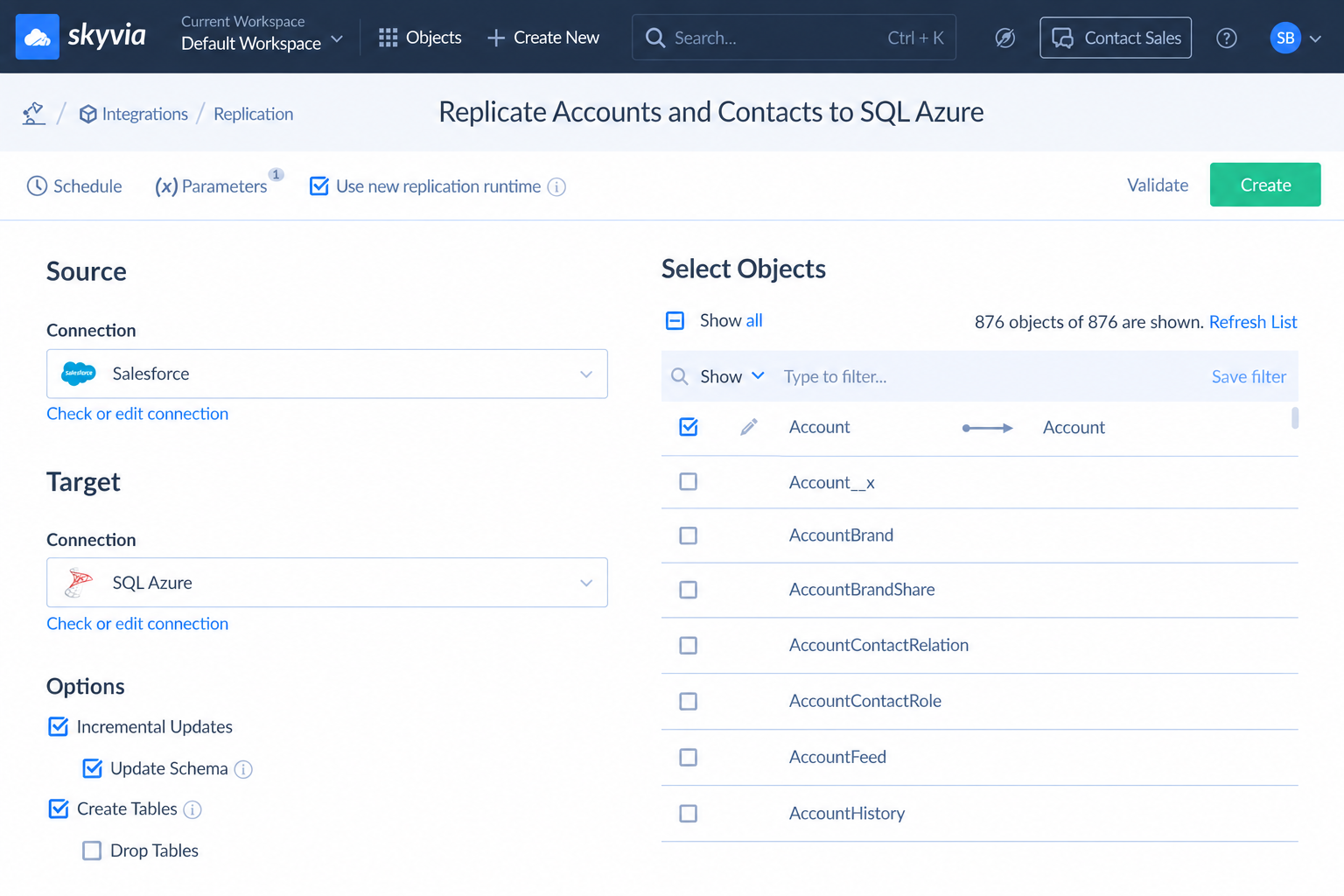The height and width of the screenshot is (896, 1344).
Task: Click the target Account name in mapping
Action: (x=1074, y=427)
